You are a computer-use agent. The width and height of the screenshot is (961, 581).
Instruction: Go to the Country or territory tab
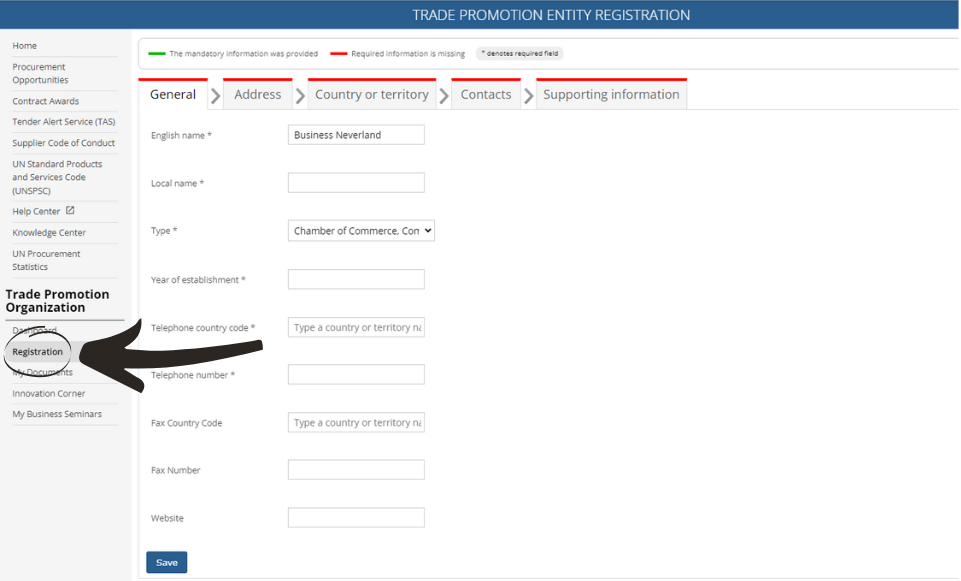pyautogui.click(x=371, y=94)
